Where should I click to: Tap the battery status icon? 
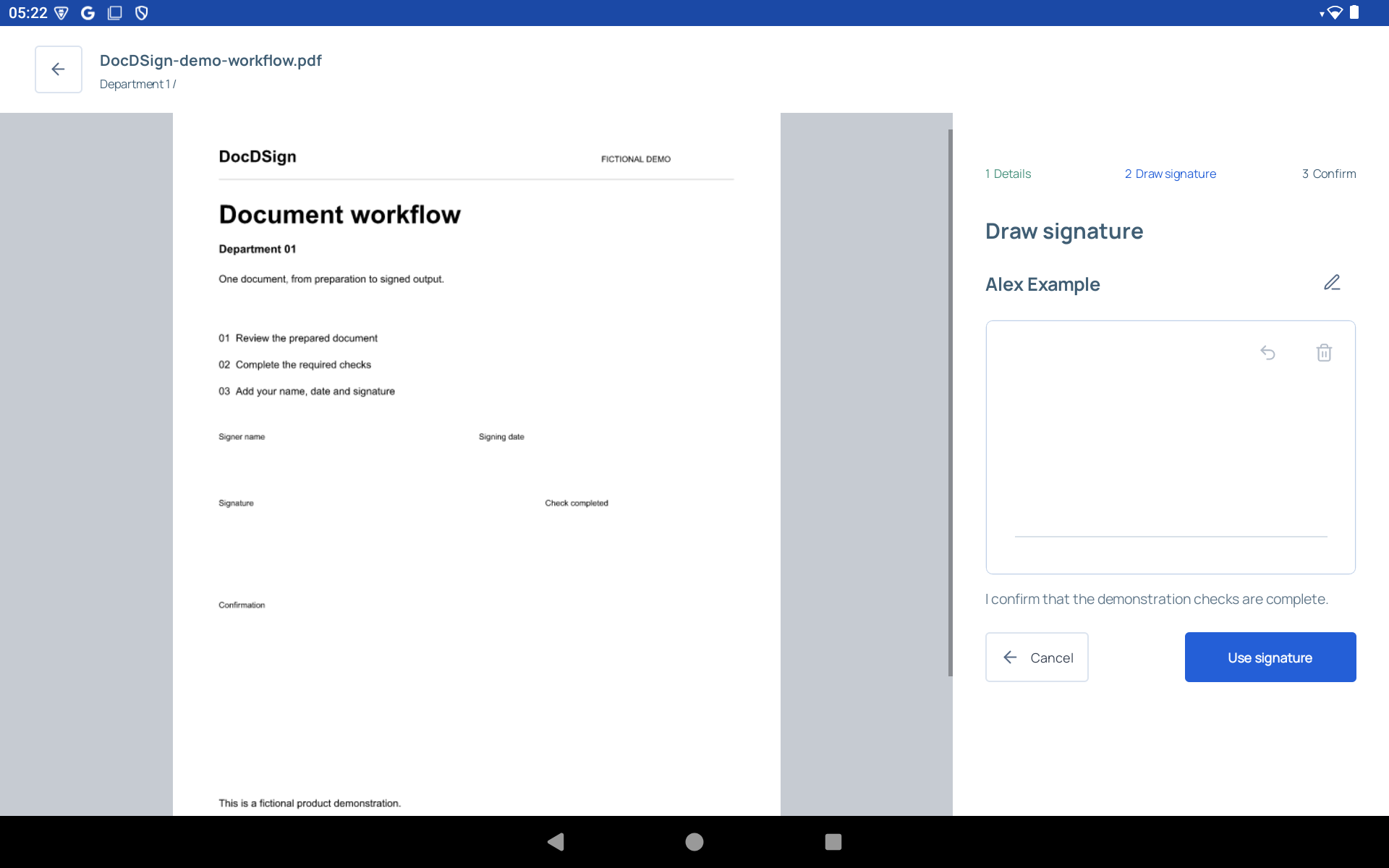(1354, 12)
